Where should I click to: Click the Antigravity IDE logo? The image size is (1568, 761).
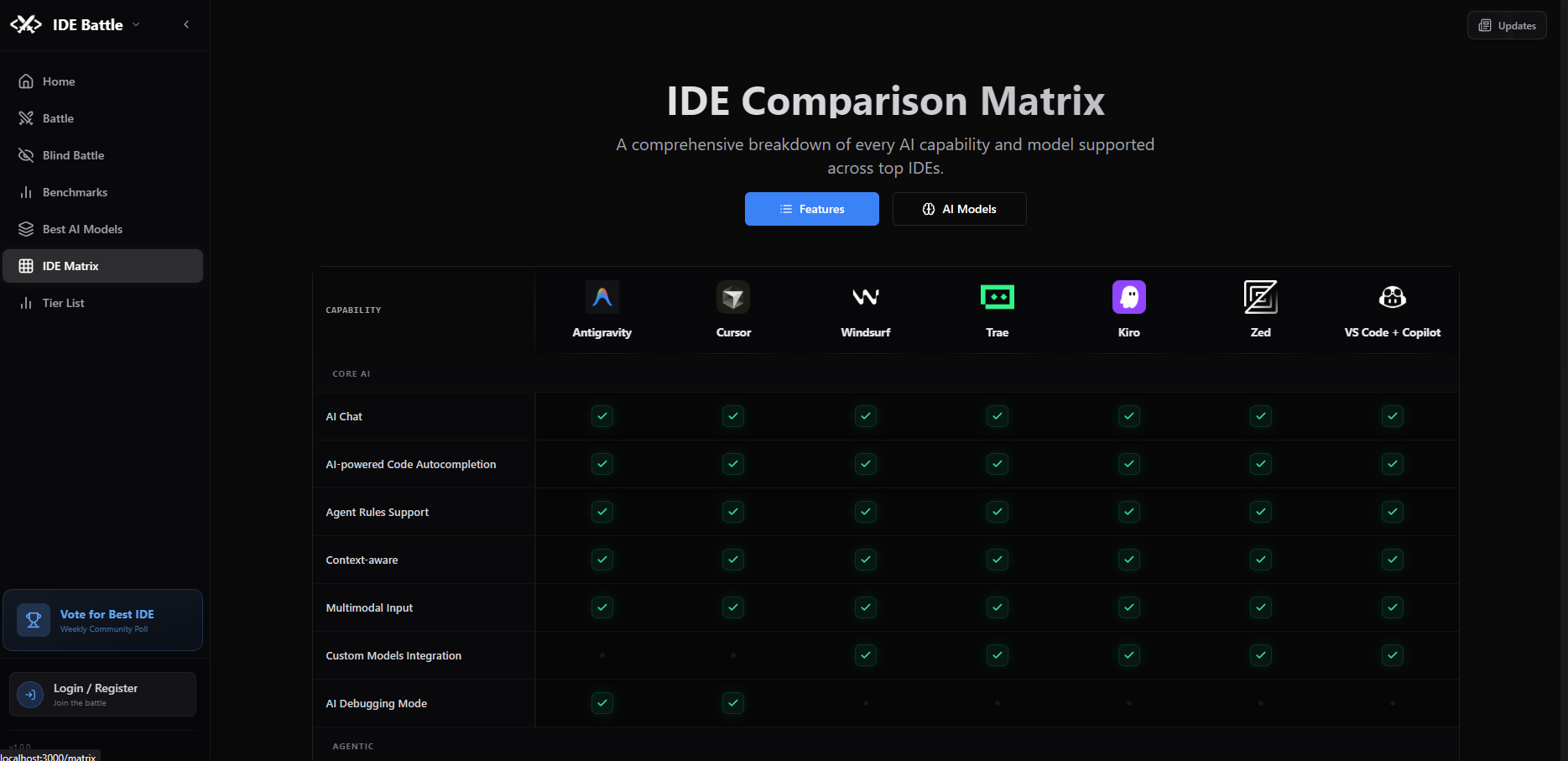coord(602,296)
